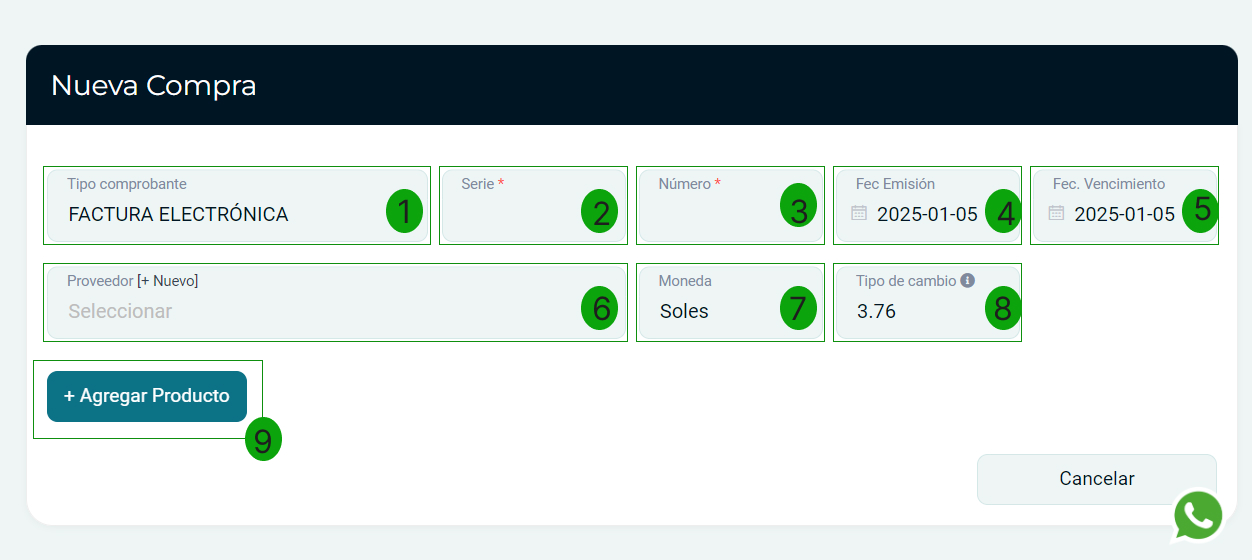Click the calendar icon in Fec Emisión
Screen dimensions: 1252x560
(x=858, y=213)
